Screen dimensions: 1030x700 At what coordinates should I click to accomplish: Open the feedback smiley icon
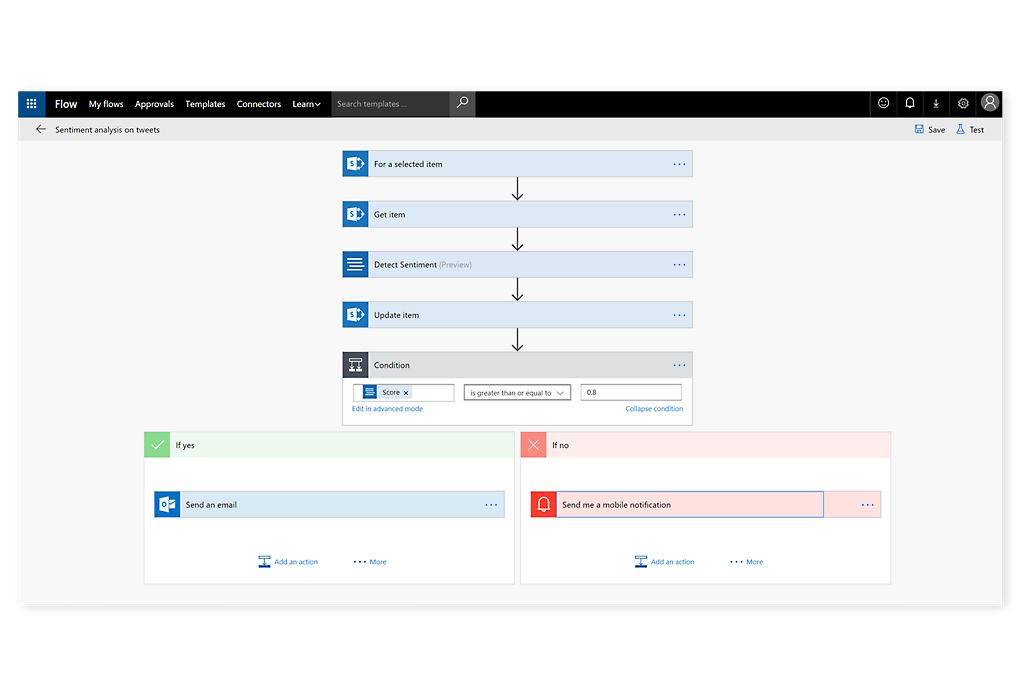[883, 103]
